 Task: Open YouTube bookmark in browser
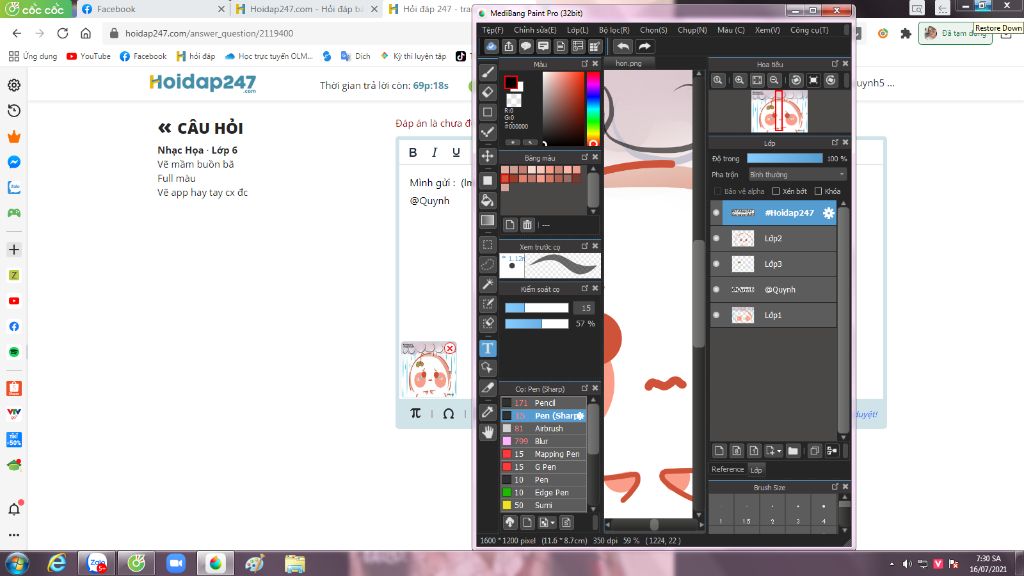pos(89,56)
